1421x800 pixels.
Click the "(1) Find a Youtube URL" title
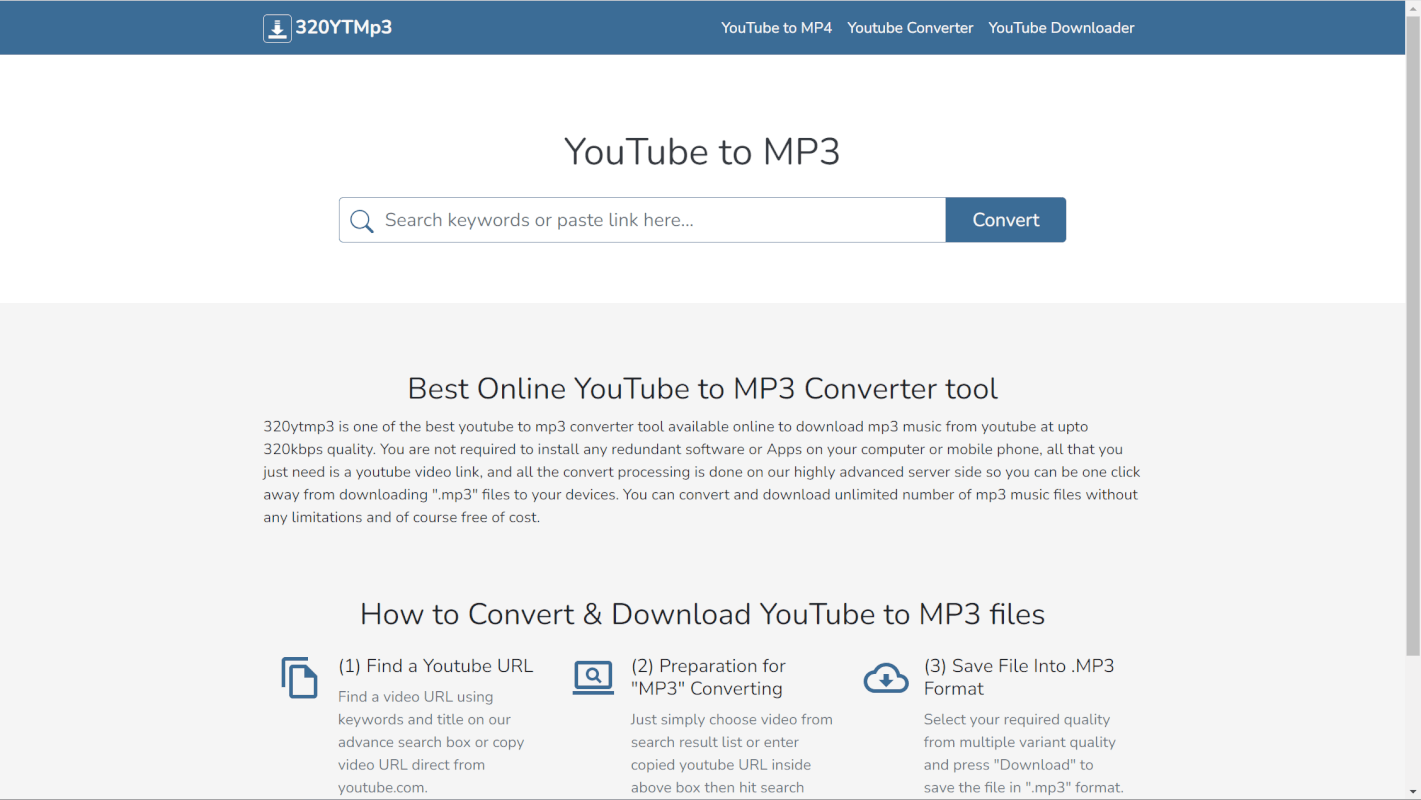(436, 666)
